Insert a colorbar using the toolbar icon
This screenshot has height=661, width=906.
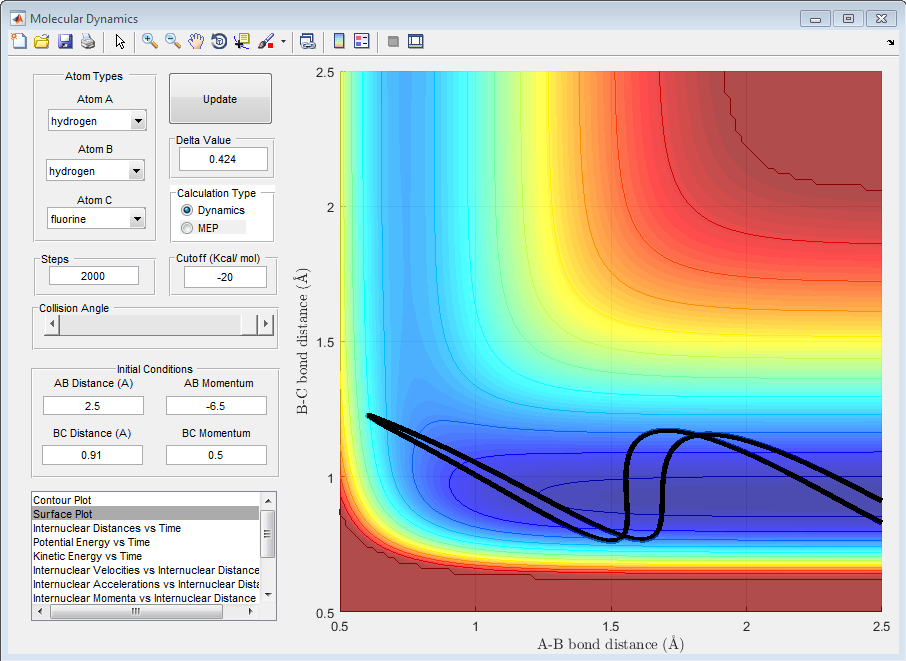339,41
